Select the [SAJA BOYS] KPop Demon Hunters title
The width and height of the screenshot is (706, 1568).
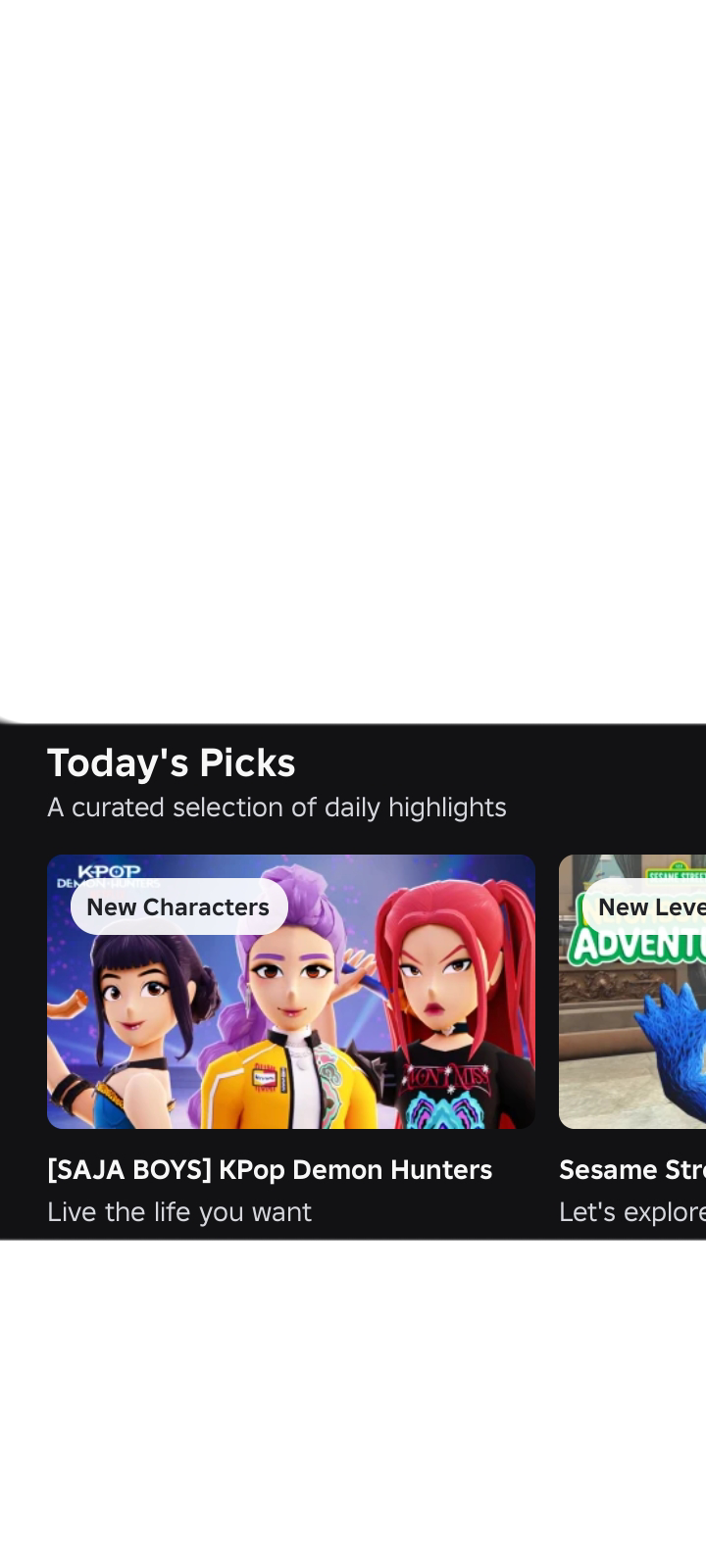tap(270, 1169)
